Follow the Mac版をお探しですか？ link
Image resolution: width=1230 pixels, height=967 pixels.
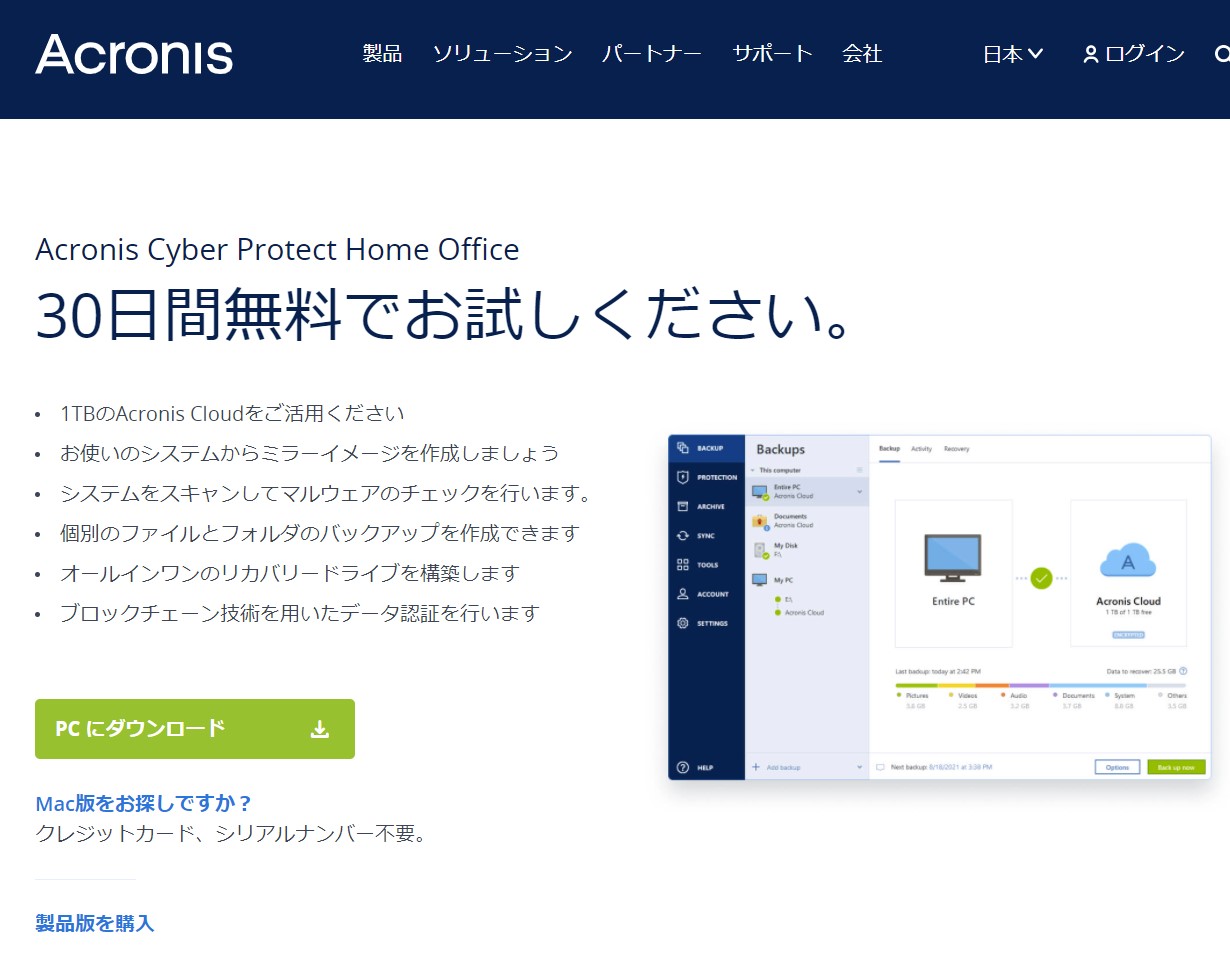(x=144, y=803)
